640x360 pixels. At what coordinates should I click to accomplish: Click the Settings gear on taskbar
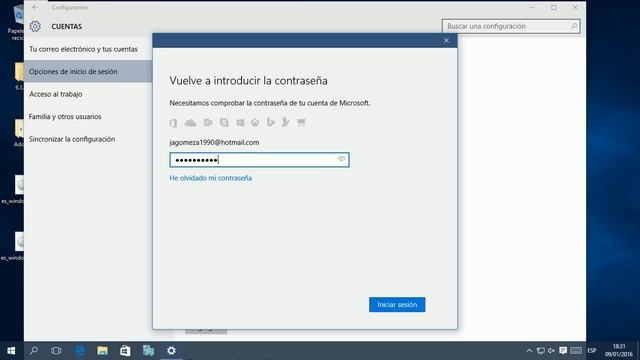(171, 351)
